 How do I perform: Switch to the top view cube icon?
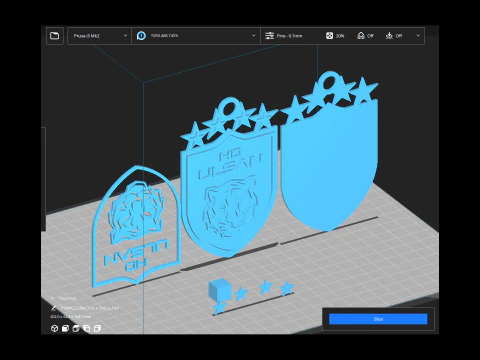76,329
